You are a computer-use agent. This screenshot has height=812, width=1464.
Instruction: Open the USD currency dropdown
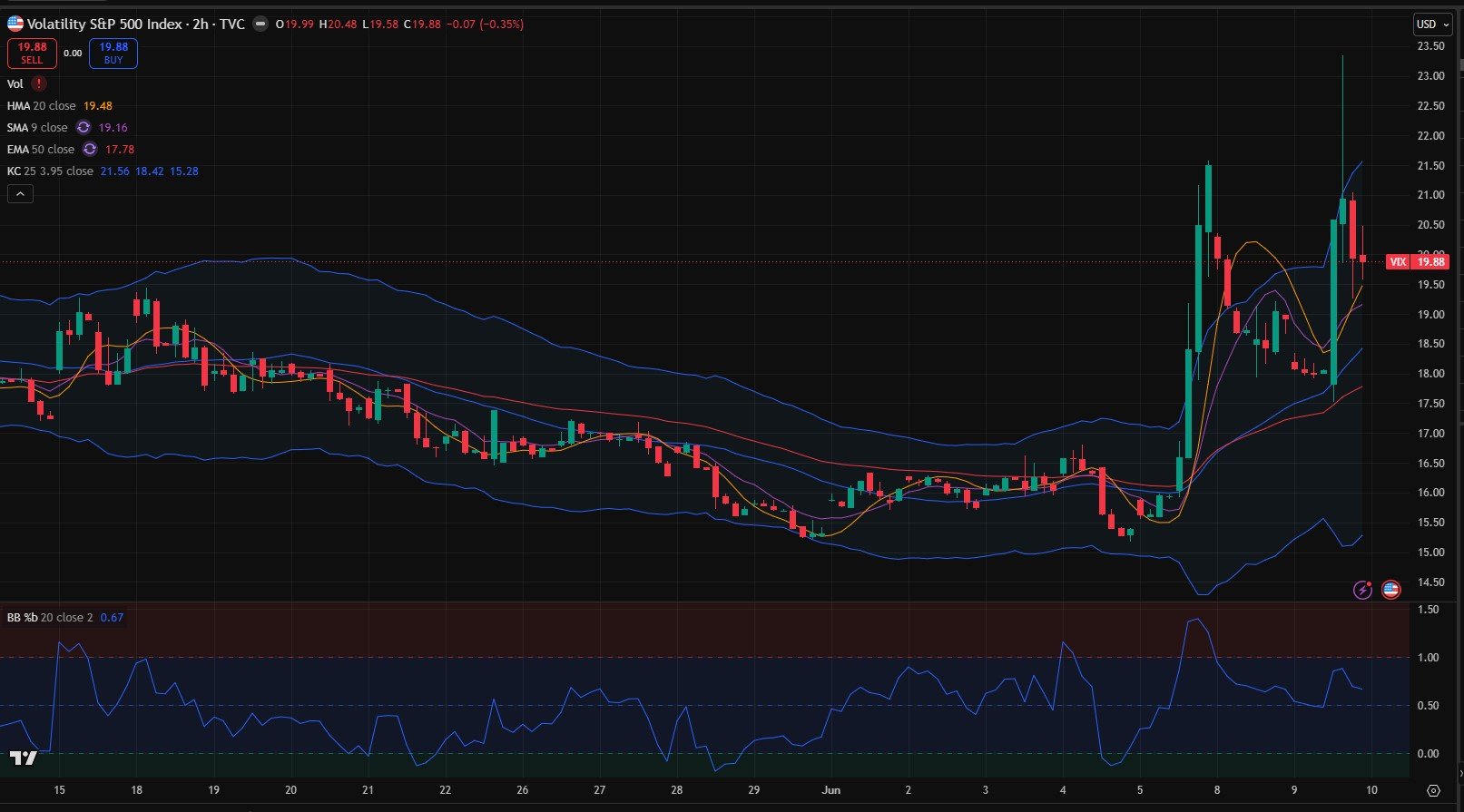tap(1432, 24)
